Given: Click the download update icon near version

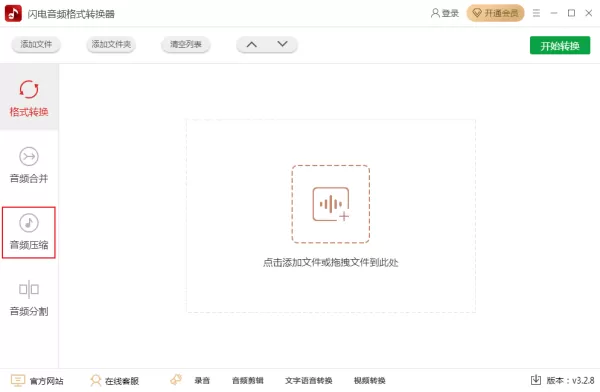Looking at the screenshot, I should [536, 380].
